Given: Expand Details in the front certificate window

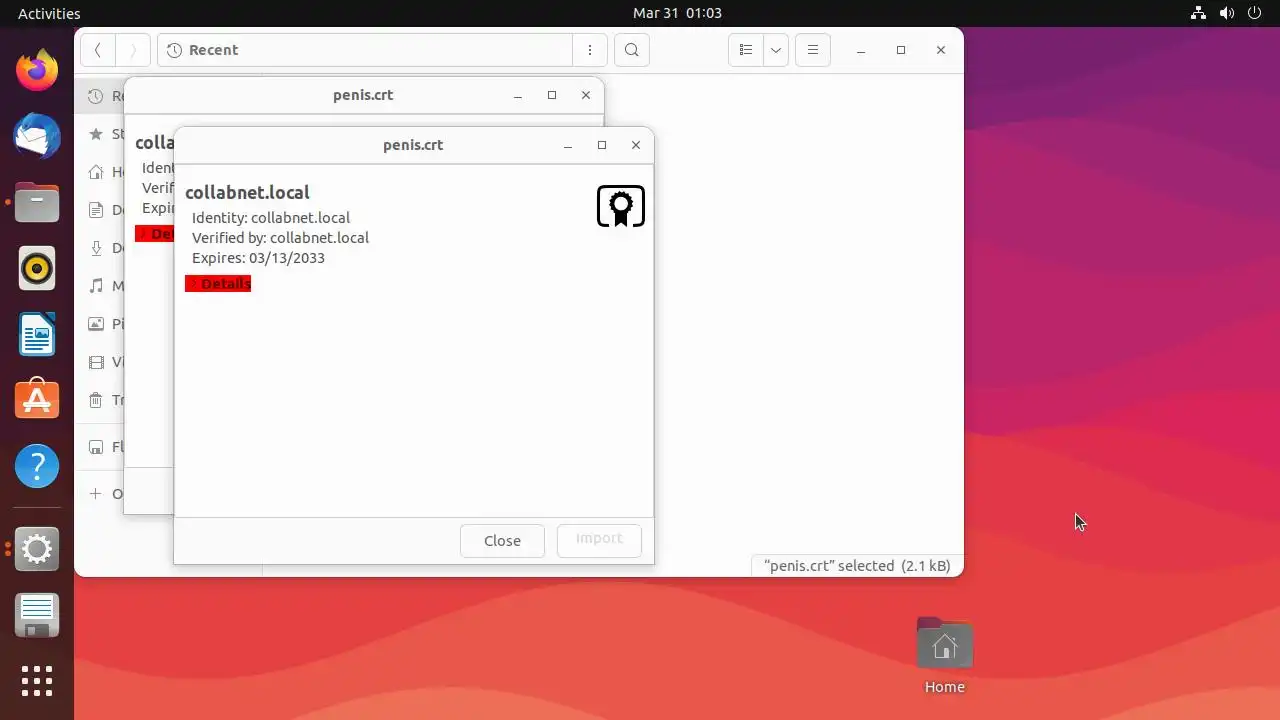Looking at the screenshot, I should pos(218,284).
